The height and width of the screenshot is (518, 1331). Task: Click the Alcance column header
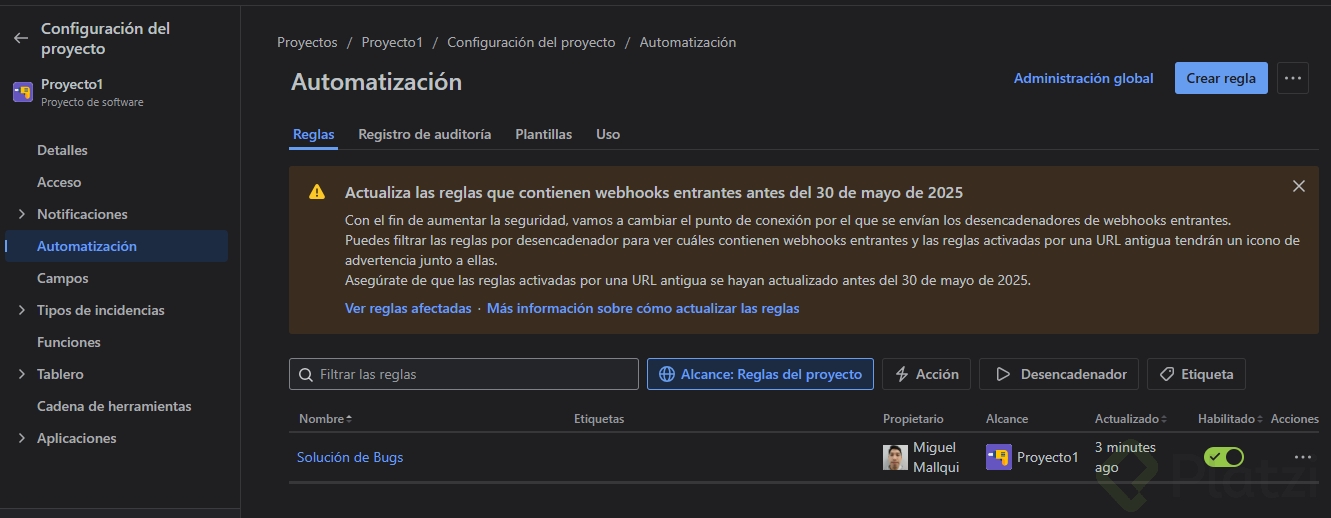click(1007, 419)
